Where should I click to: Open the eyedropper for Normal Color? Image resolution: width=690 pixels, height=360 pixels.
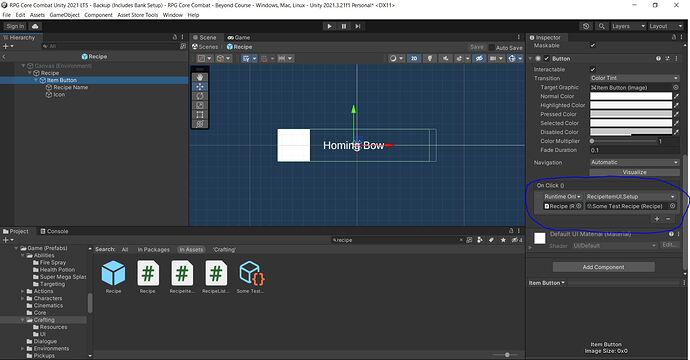676,96
